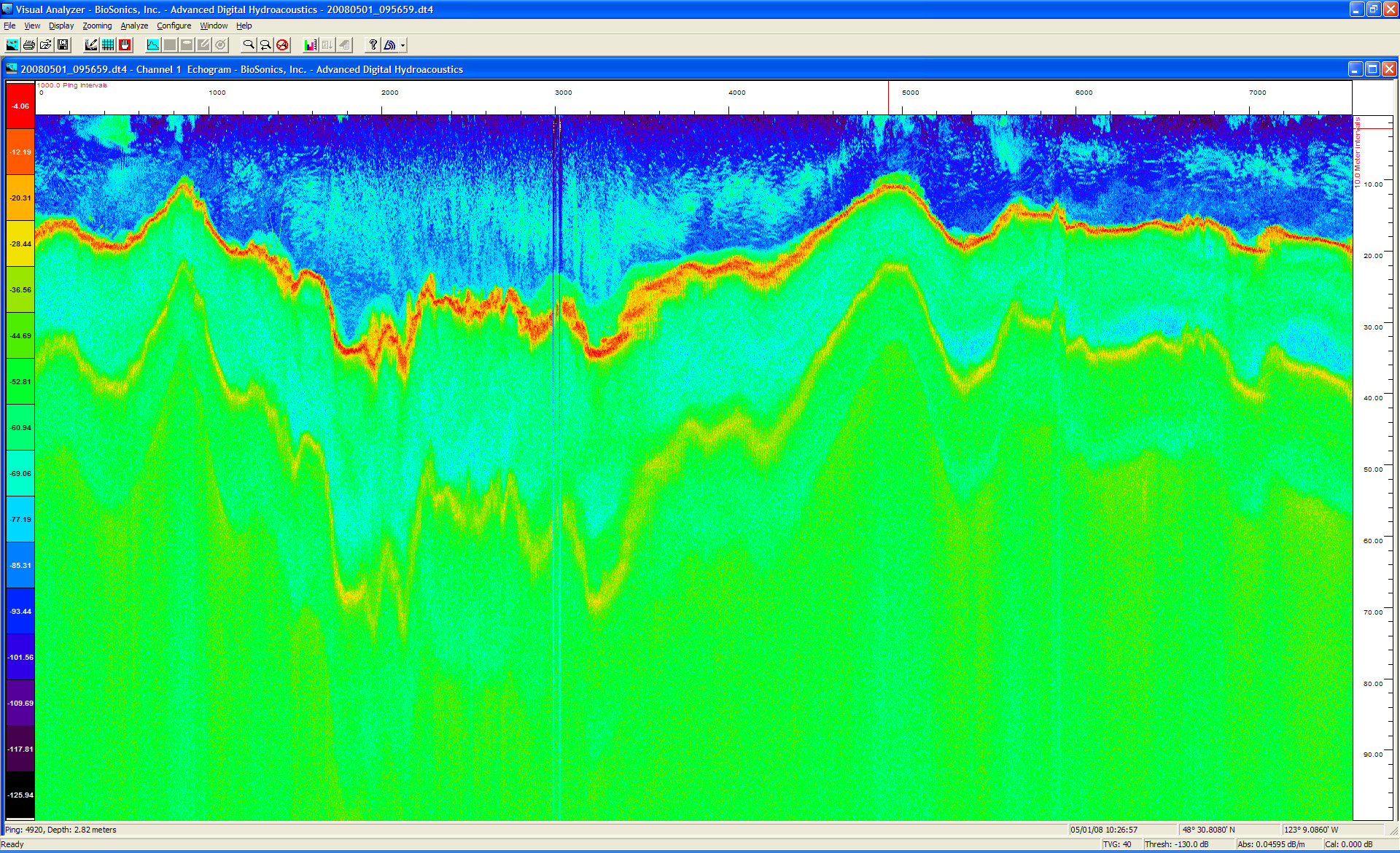The width and height of the screenshot is (1400, 853).
Task: Toggle the red hand stop icon
Action: pos(125,45)
